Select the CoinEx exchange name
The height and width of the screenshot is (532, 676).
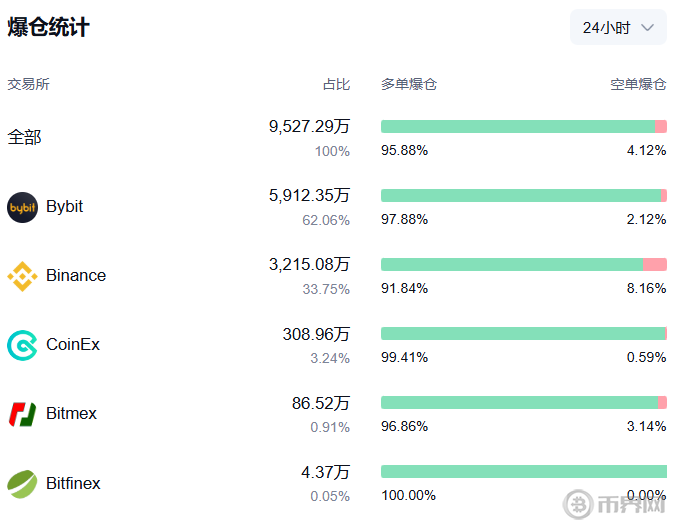pos(73,345)
